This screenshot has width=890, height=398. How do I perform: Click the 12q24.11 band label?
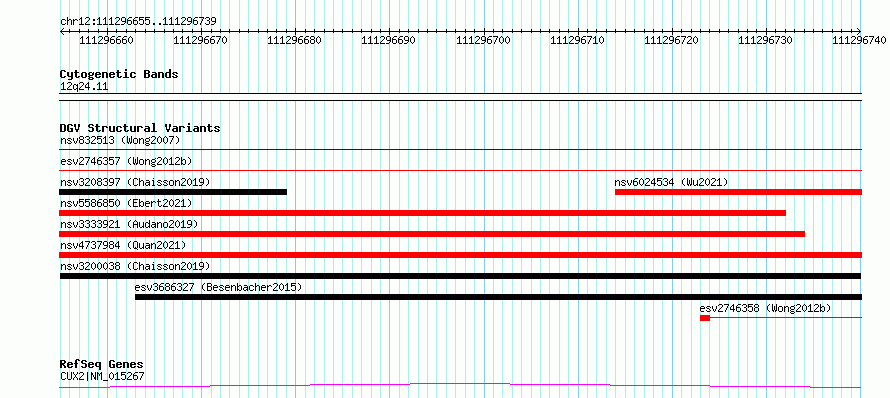84,87
